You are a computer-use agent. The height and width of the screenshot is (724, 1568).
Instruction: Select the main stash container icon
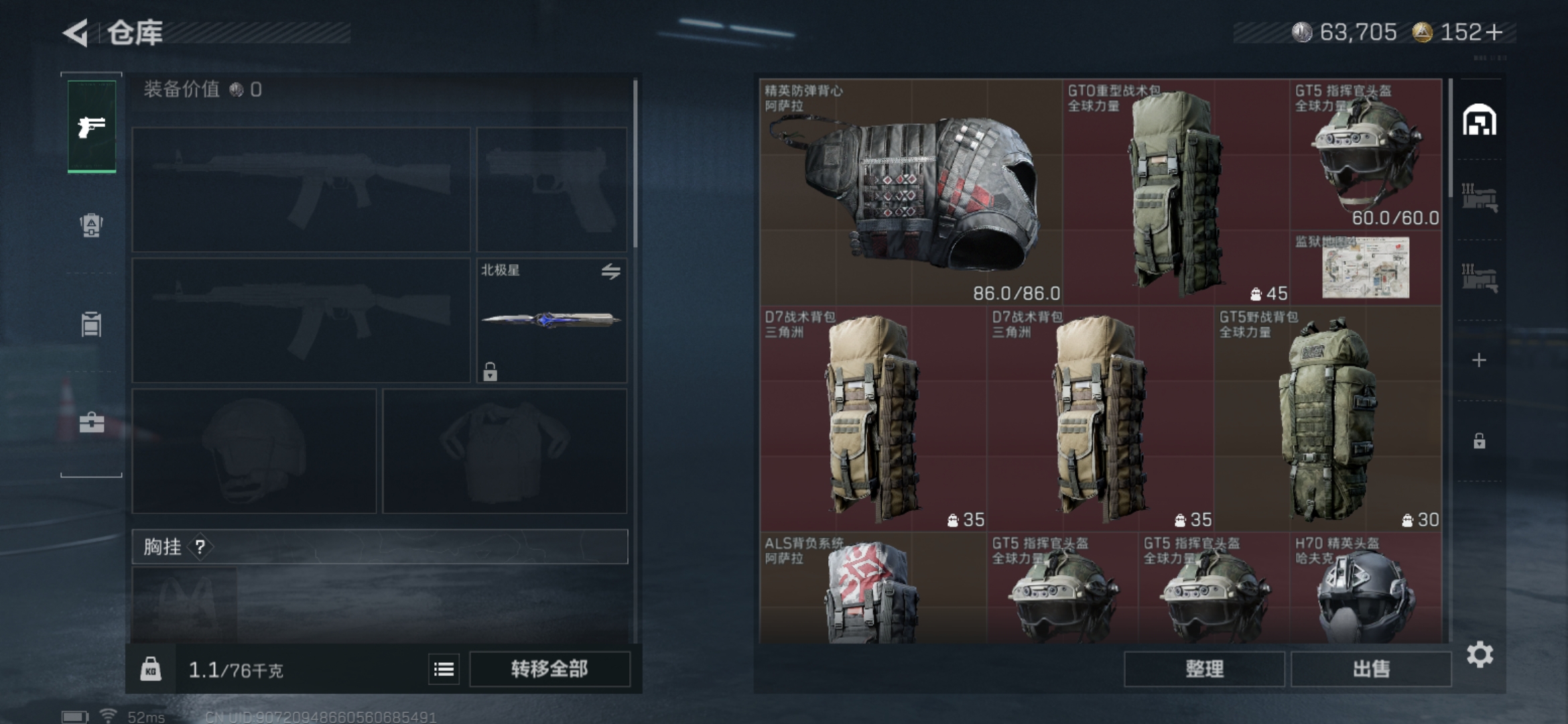click(1480, 120)
